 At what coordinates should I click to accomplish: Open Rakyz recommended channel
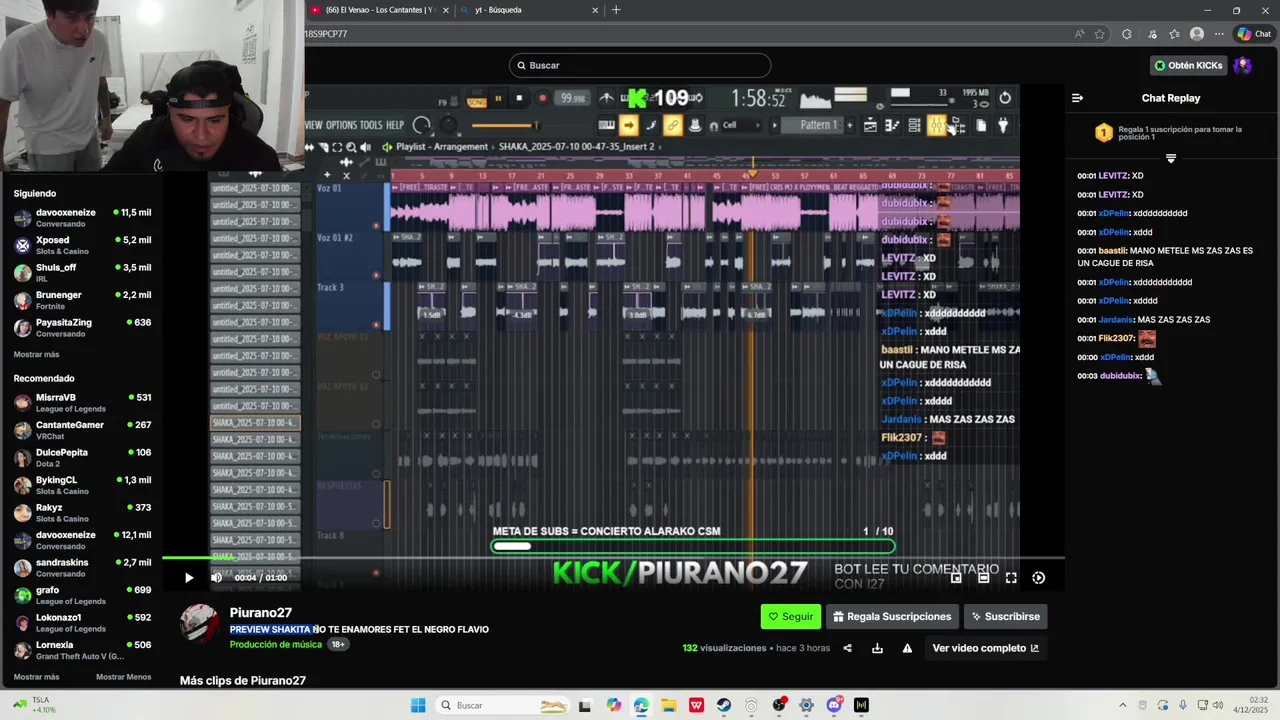click(x=82, y=513)
